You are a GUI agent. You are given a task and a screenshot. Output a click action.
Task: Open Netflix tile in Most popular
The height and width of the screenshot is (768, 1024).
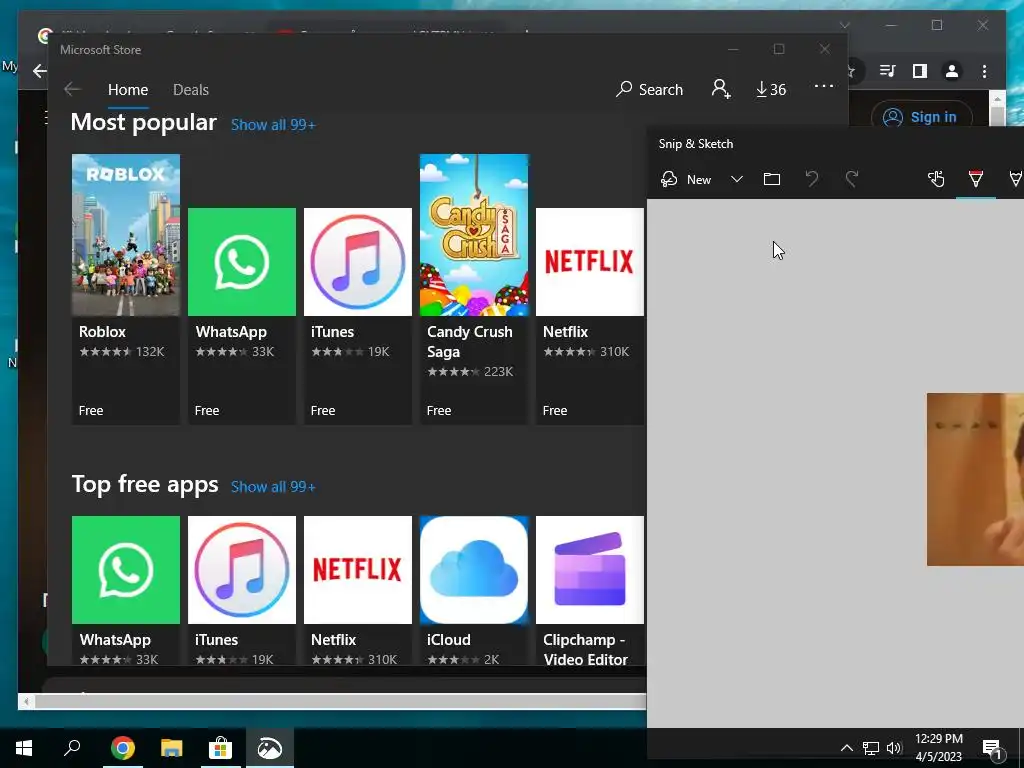click(590, 316)
